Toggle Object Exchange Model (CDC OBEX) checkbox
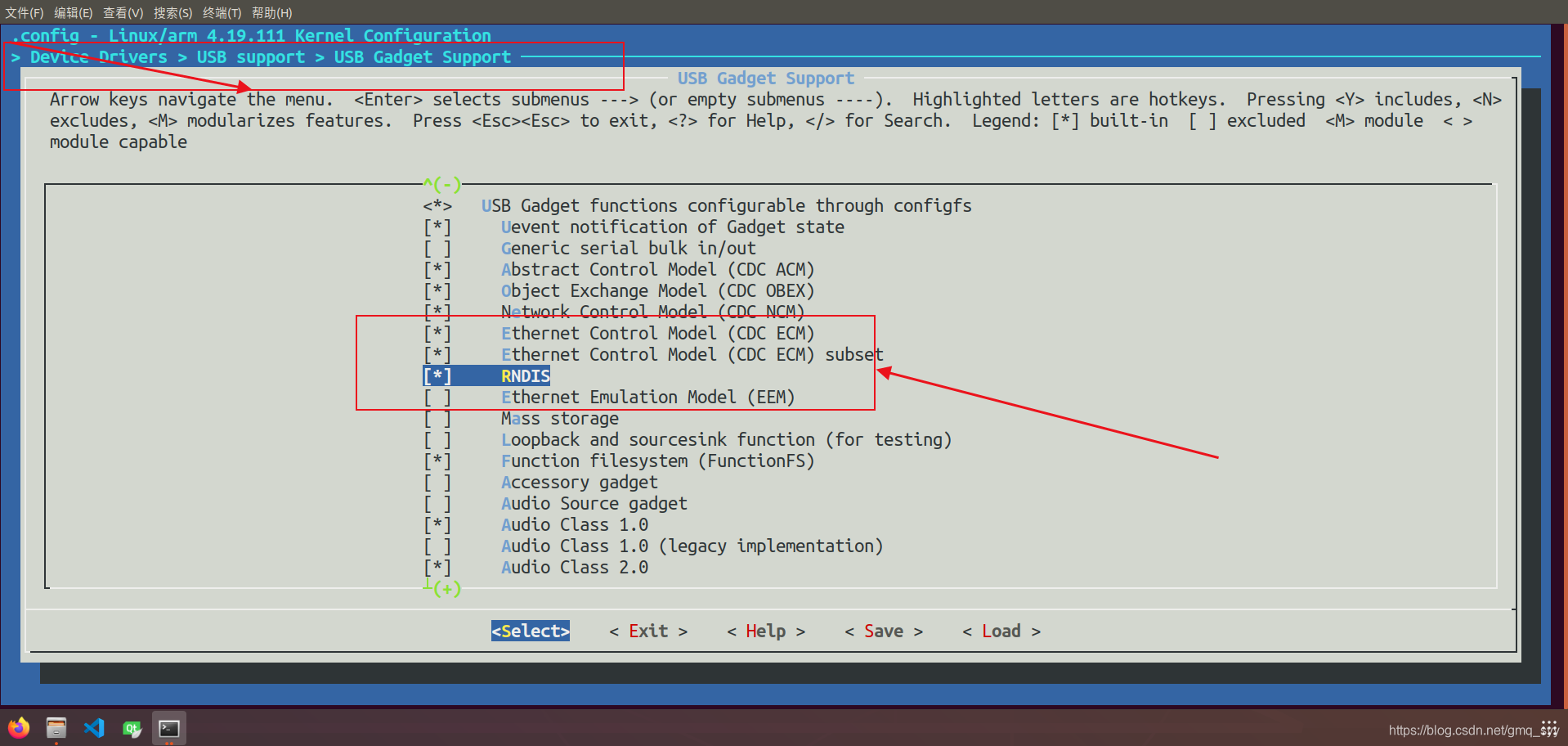 click(437, 290)
